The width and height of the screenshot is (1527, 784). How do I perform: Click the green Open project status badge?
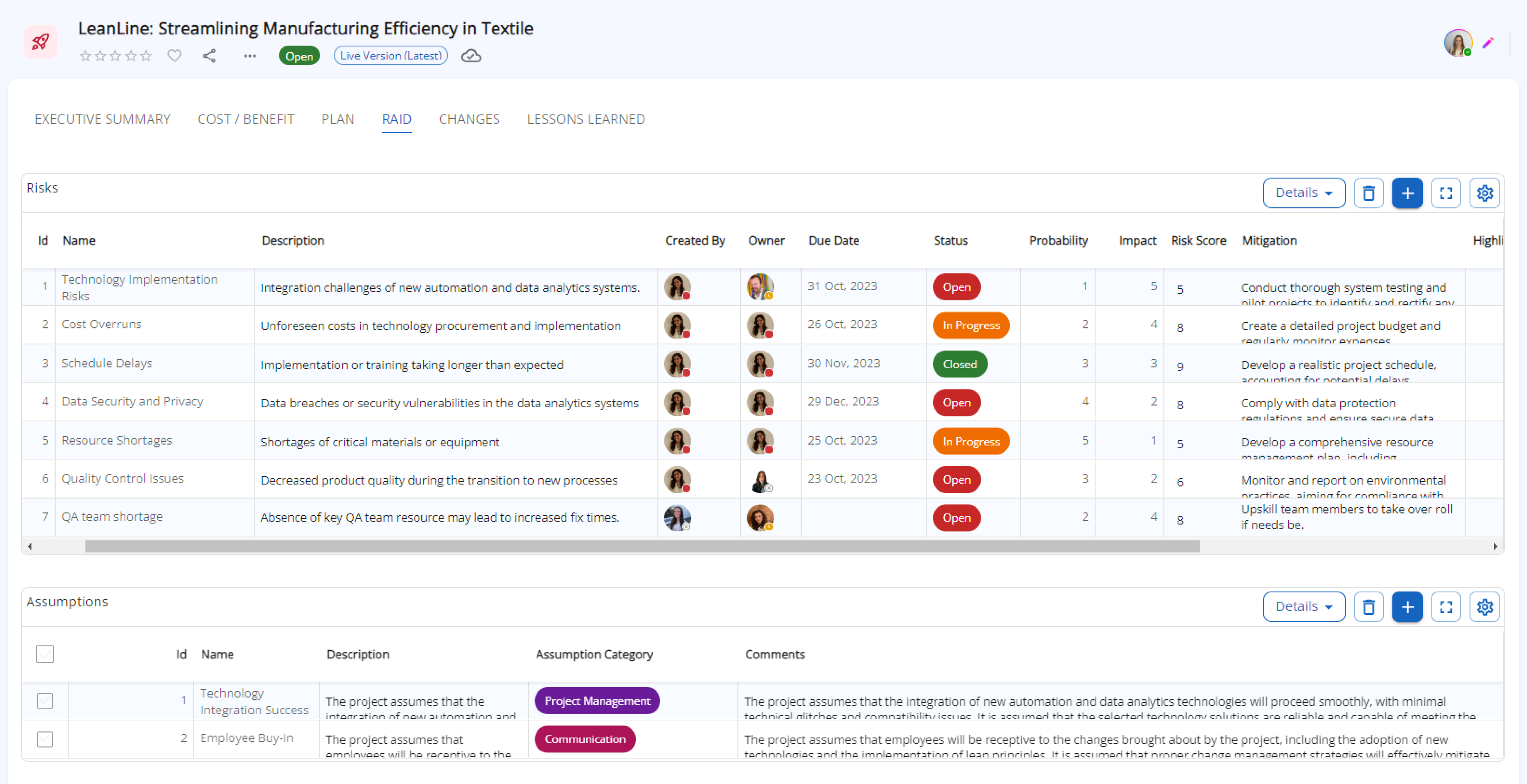[x=299, y=56]
